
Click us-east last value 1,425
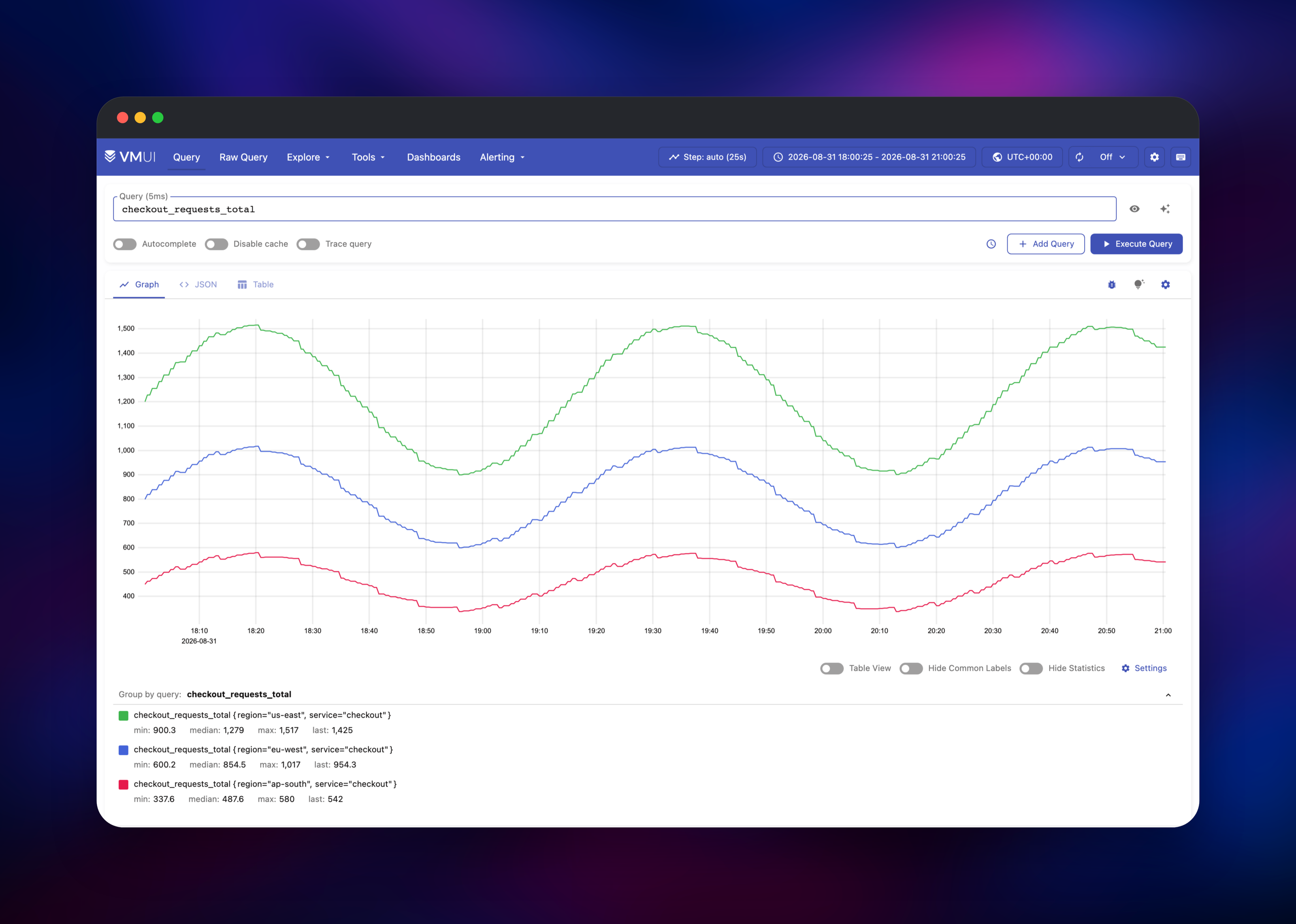pyautogui.click(x=342, y=730)
